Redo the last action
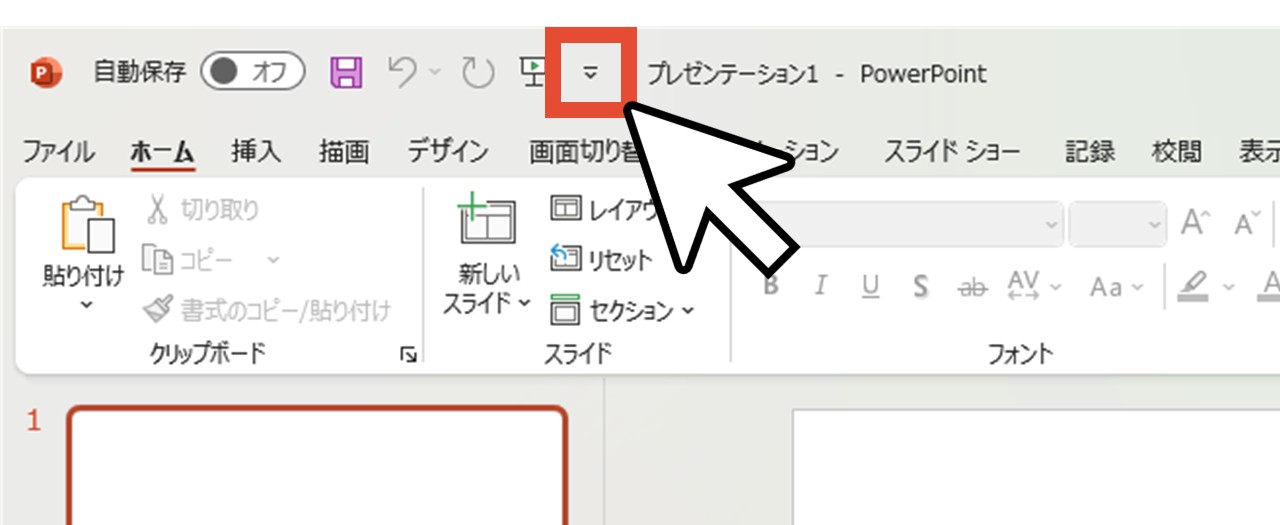 point(477,72)
